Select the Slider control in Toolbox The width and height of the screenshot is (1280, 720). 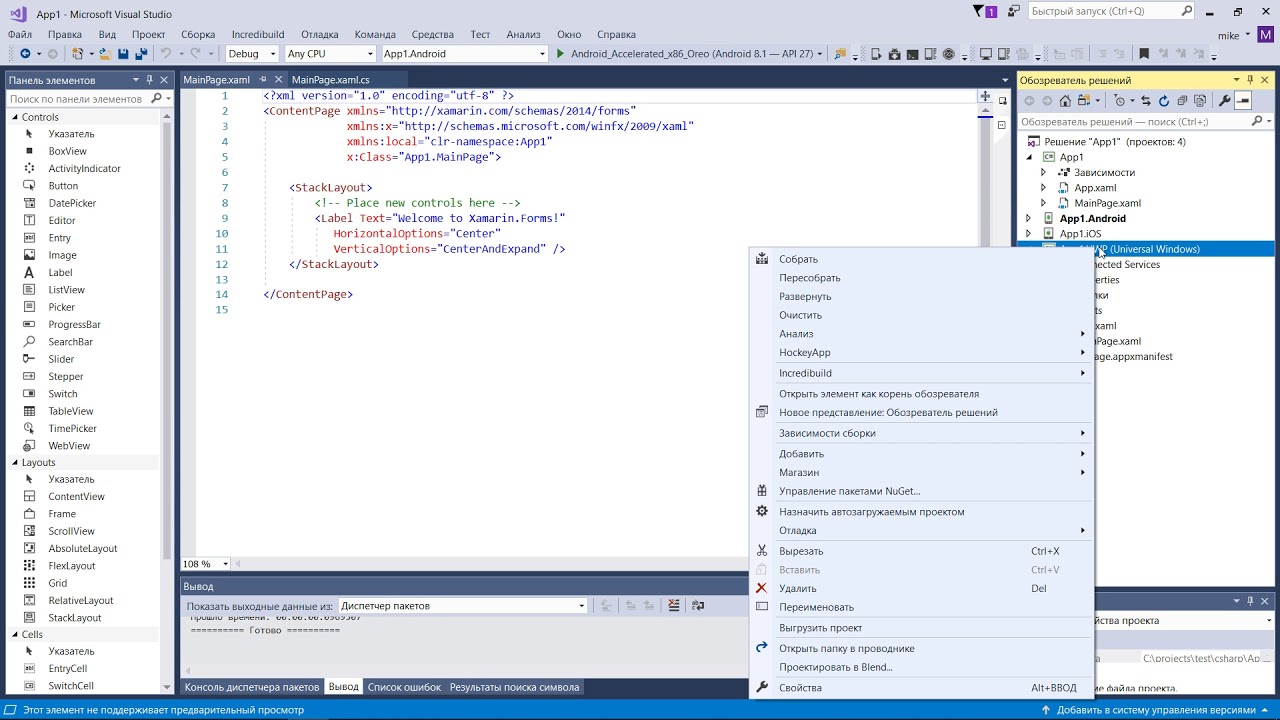click(x=61, y=359)
